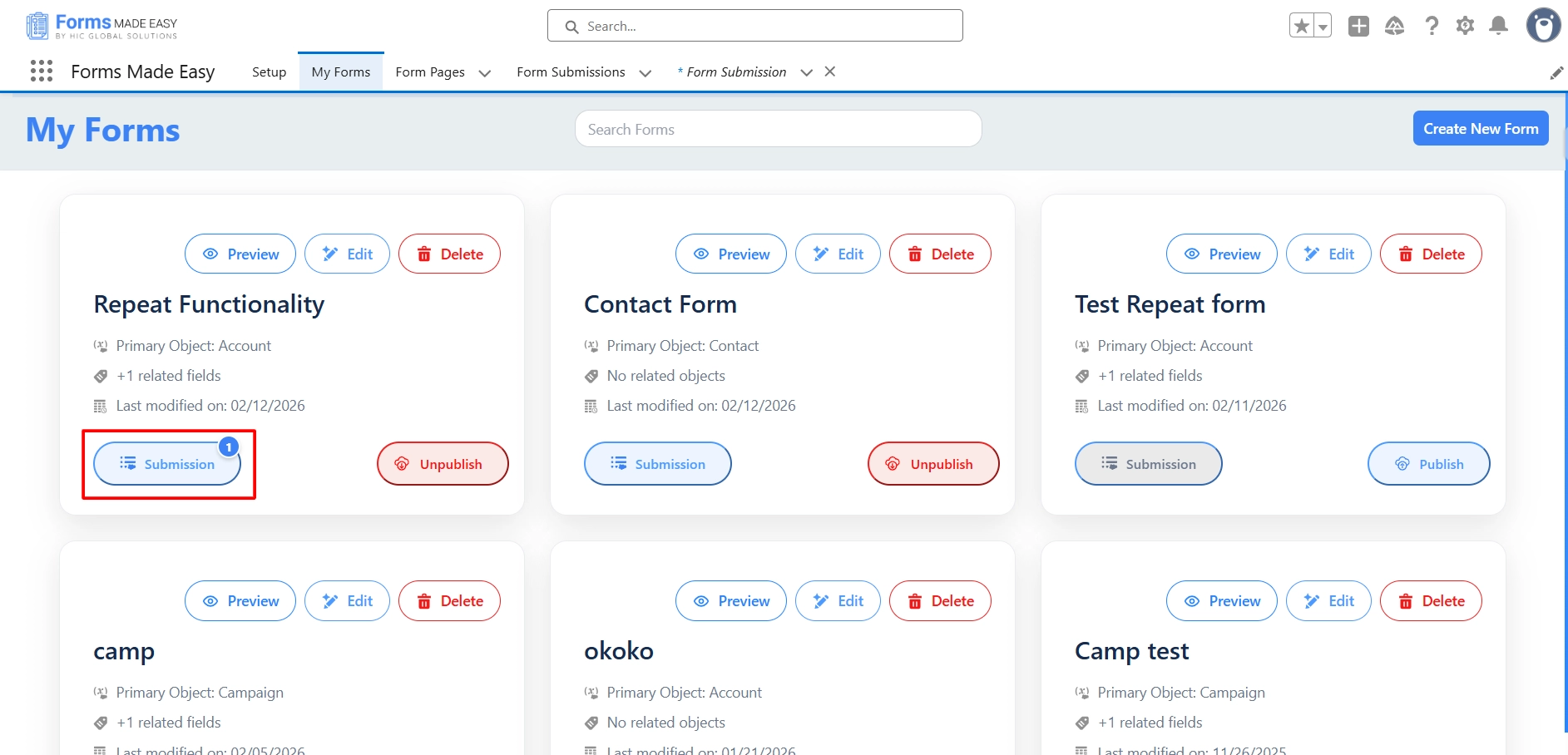Switch to the Setup tab
The width and height of the screenshot is (1568, 755).
[269, 72]
